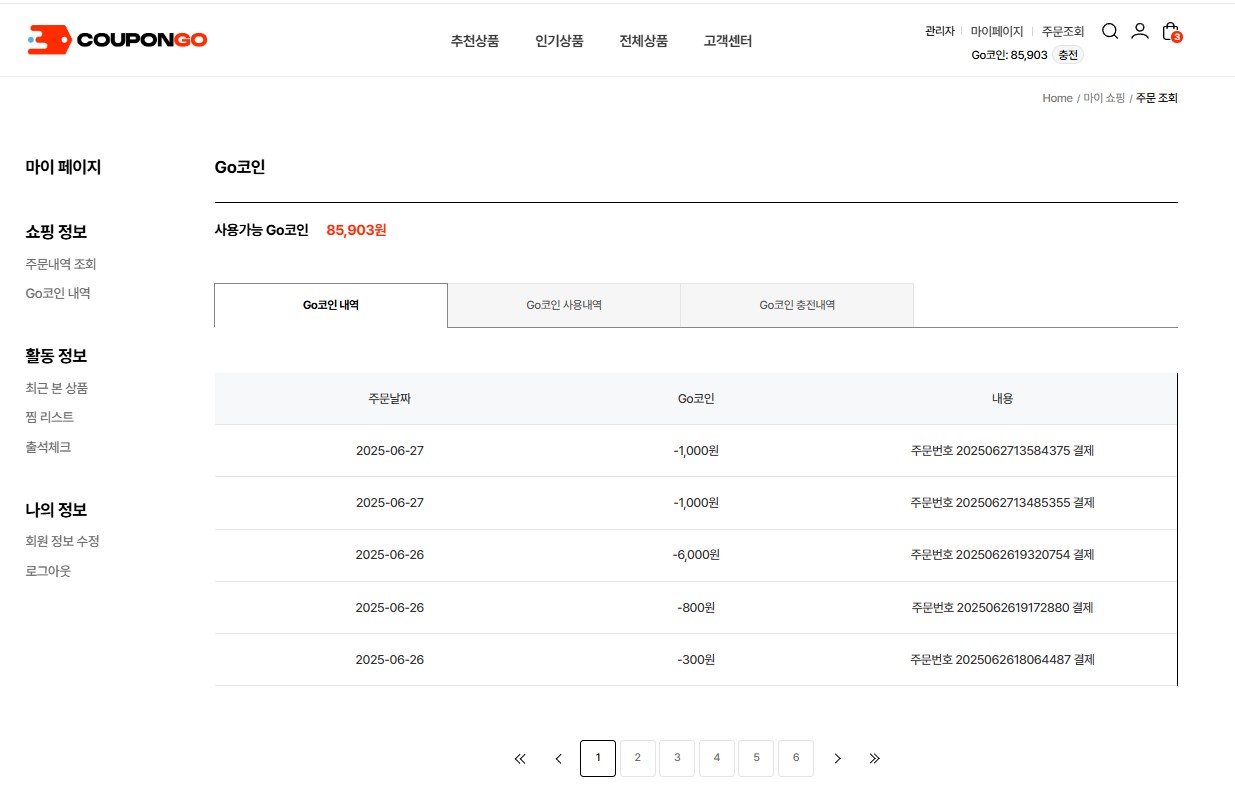Click the 쇼핑 정보 sidebar heading
1235x787 pixels.
[56, 232]
